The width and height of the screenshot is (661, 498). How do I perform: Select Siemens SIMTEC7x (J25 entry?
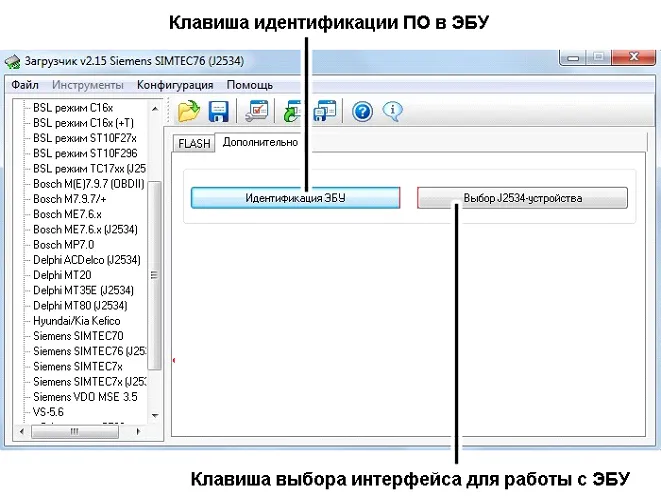click(x=89, y=381)
